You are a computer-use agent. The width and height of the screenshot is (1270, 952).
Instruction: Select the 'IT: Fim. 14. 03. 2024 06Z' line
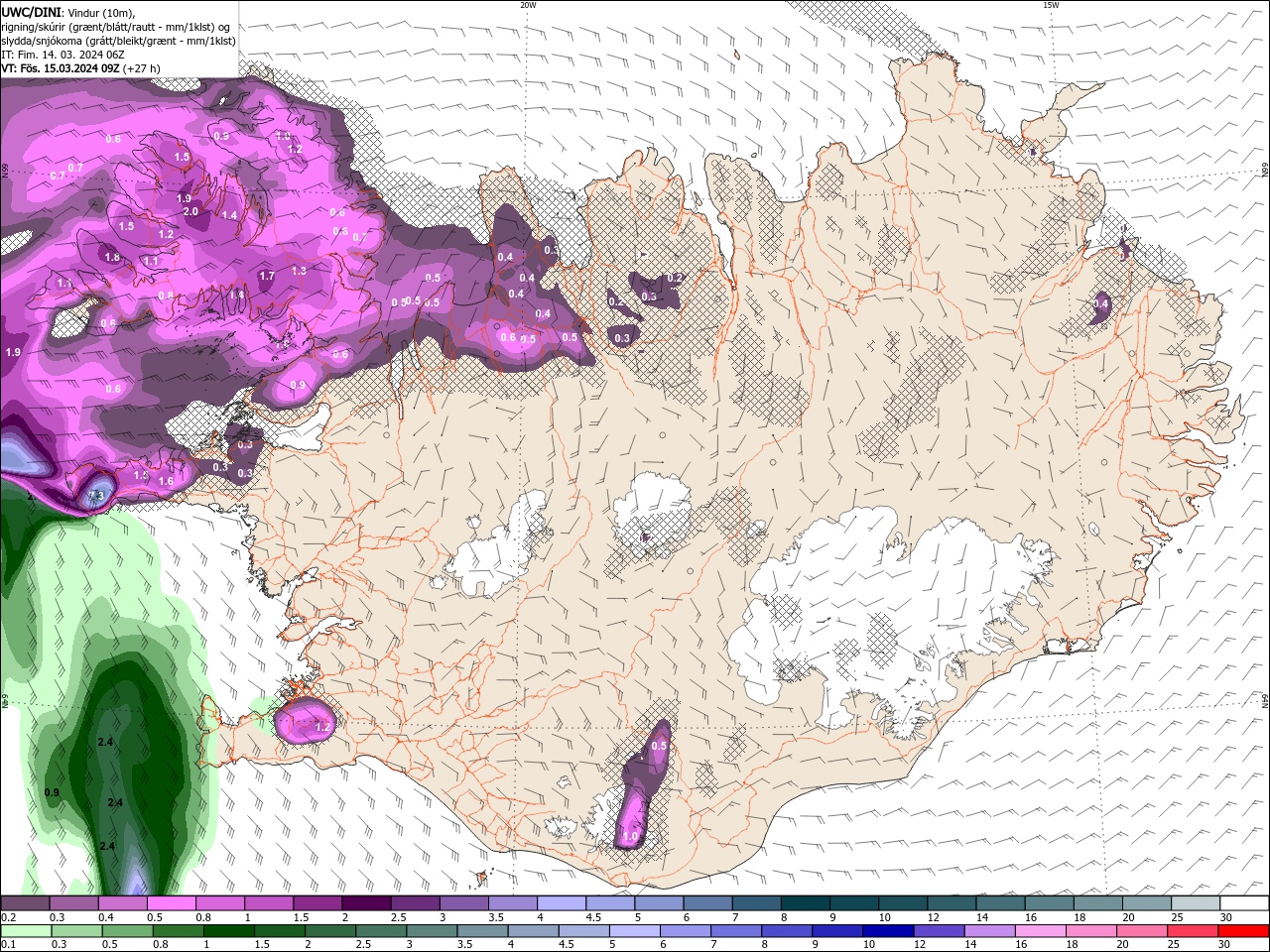click(x=63, y=55)
